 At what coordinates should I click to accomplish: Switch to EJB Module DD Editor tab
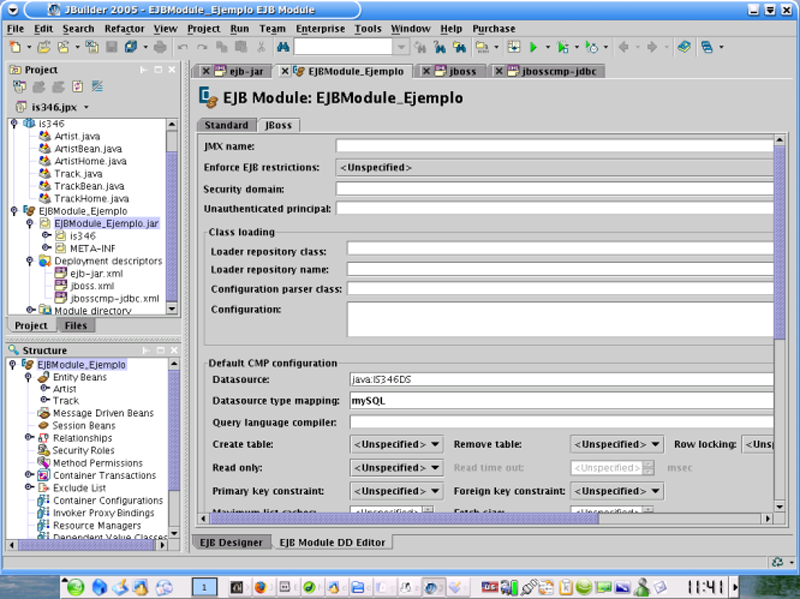[332, 542]
